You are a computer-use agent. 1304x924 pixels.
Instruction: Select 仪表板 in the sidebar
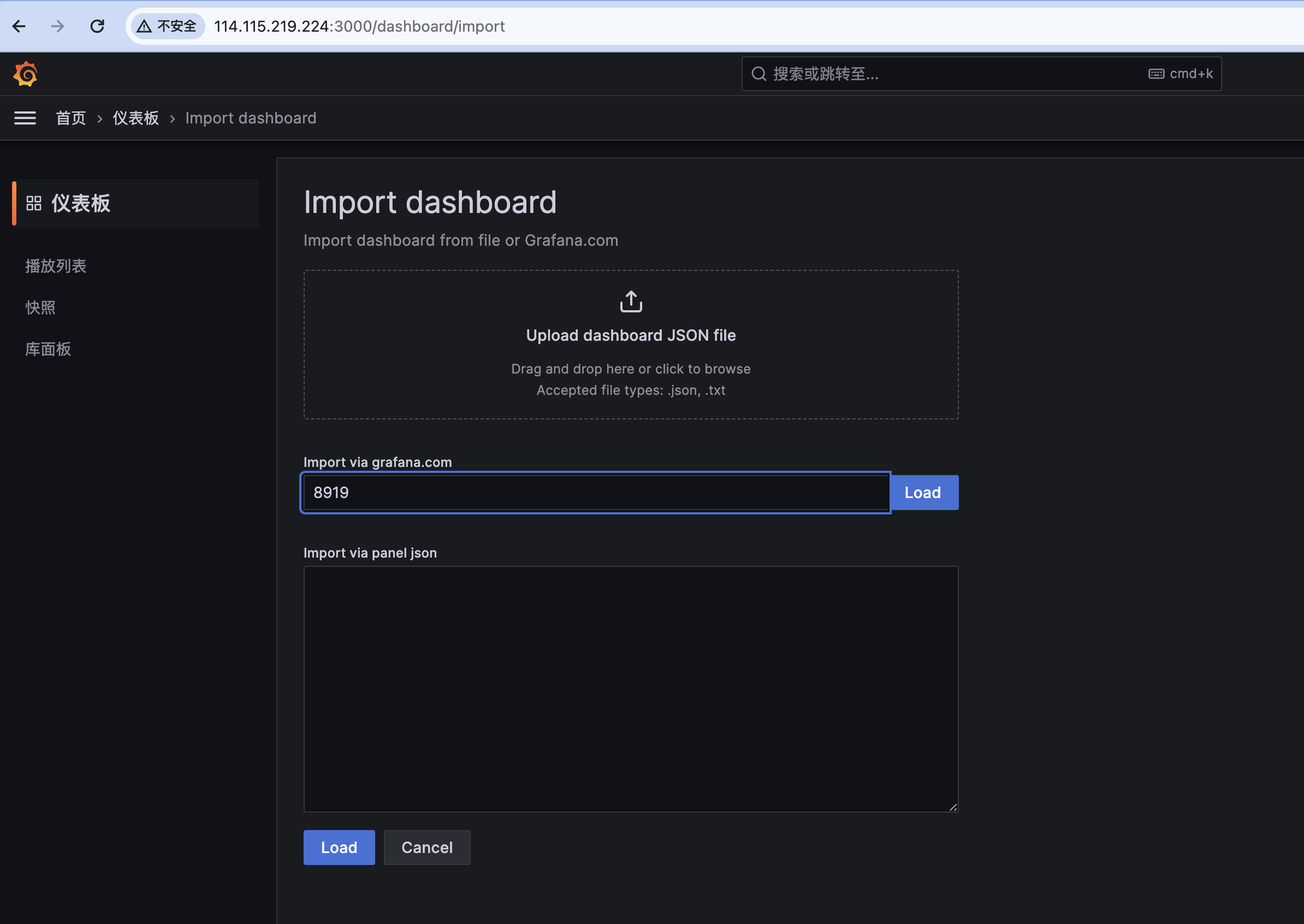pyautogui.click(x=135, y=203)
